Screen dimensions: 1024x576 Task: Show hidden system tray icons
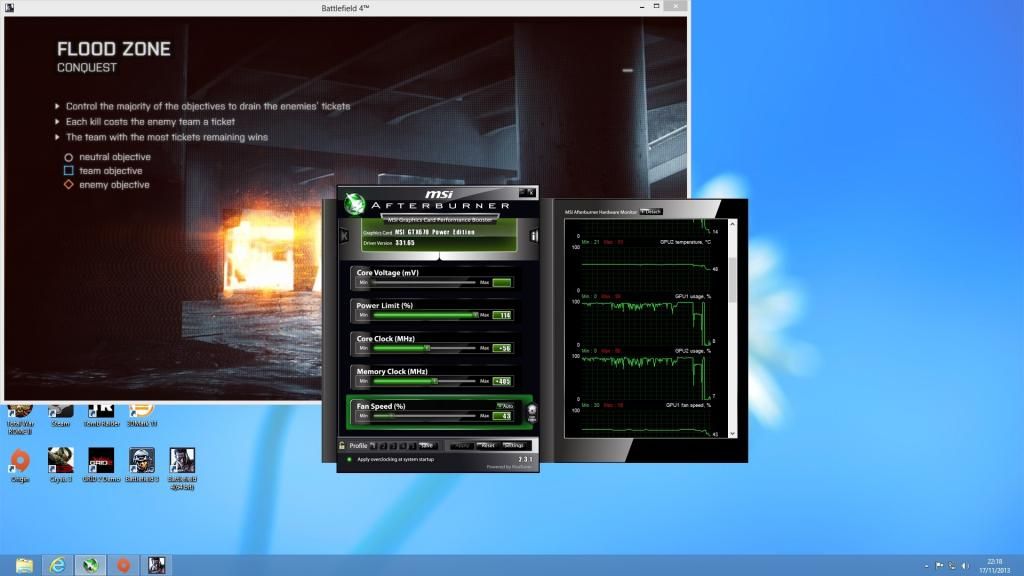click(926, 566)
